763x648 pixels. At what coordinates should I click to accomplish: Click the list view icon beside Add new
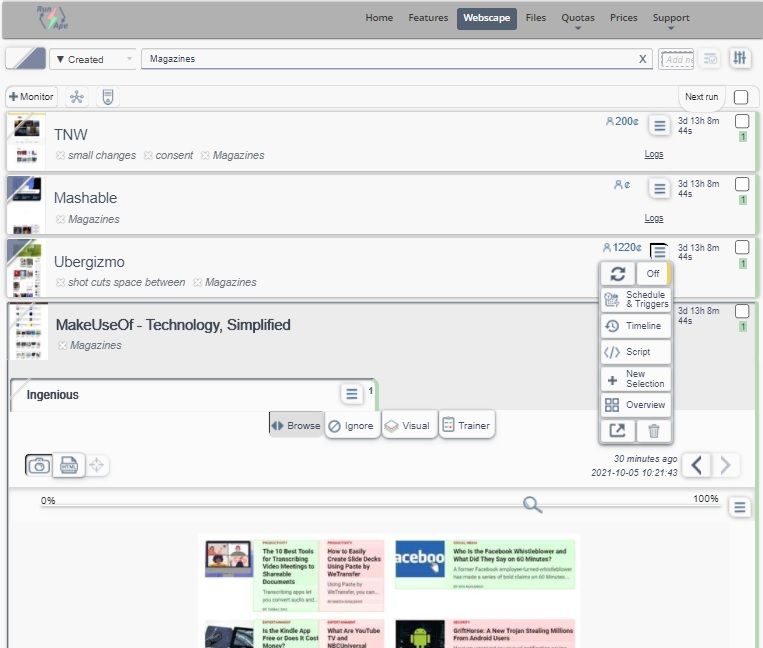[710, 59]
